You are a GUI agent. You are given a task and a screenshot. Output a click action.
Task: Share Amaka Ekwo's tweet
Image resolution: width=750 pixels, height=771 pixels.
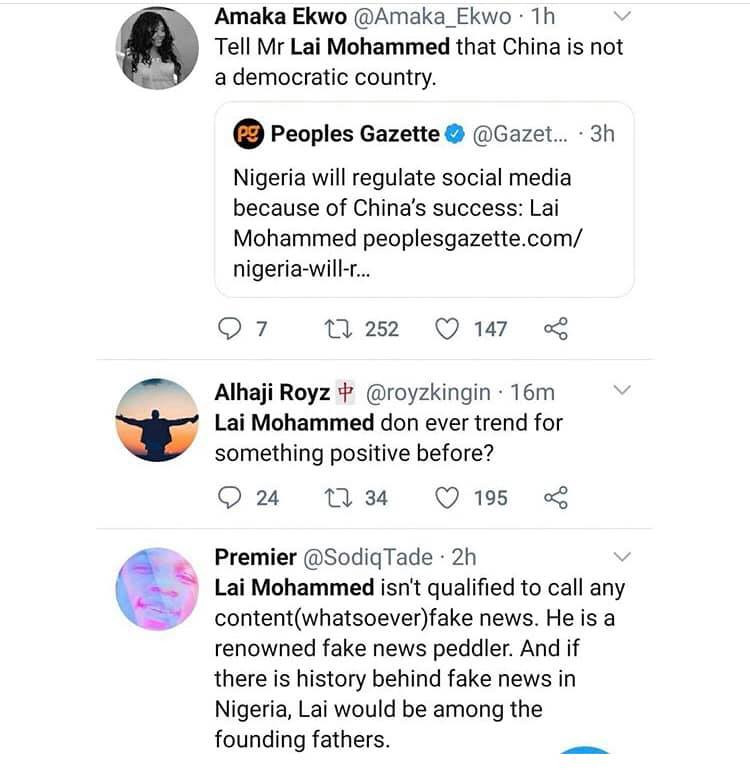click(555, 329)
